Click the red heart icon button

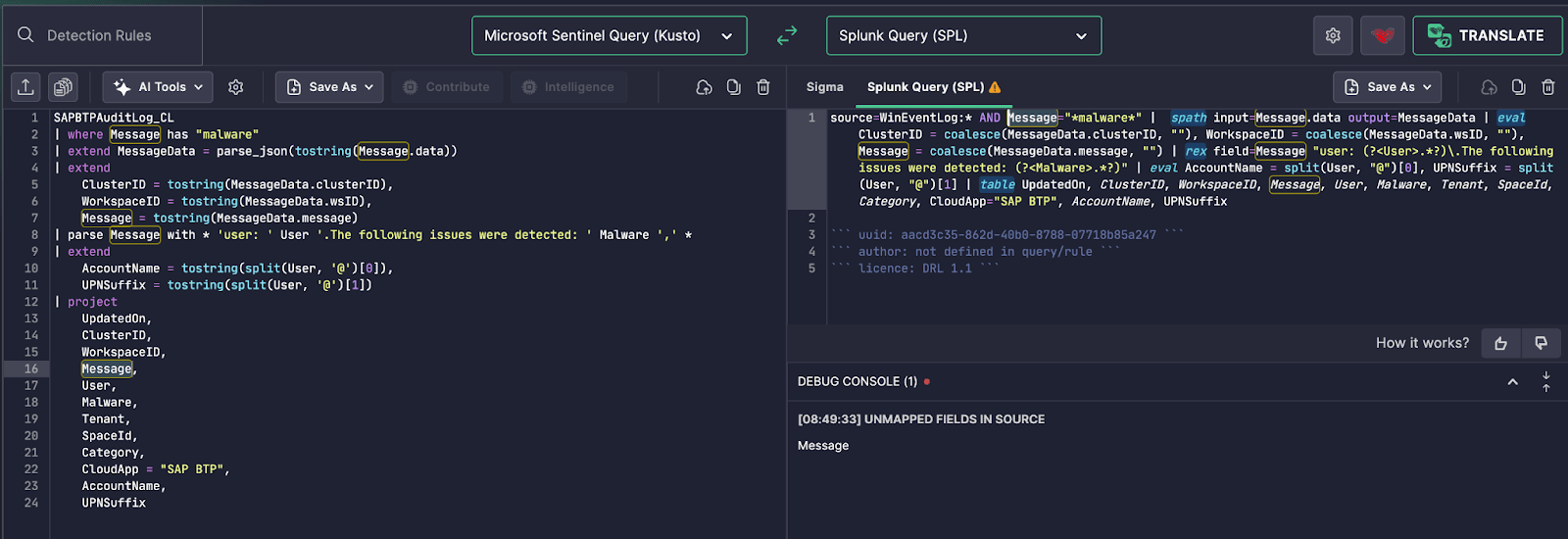tap(1382, 35)
